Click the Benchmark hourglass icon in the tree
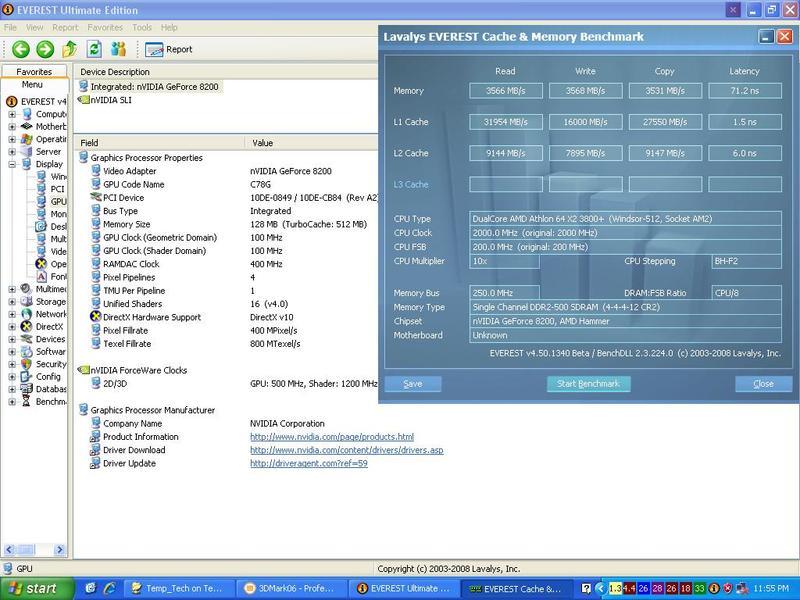Viewport: 800px width, 600px height. [26, 402]
